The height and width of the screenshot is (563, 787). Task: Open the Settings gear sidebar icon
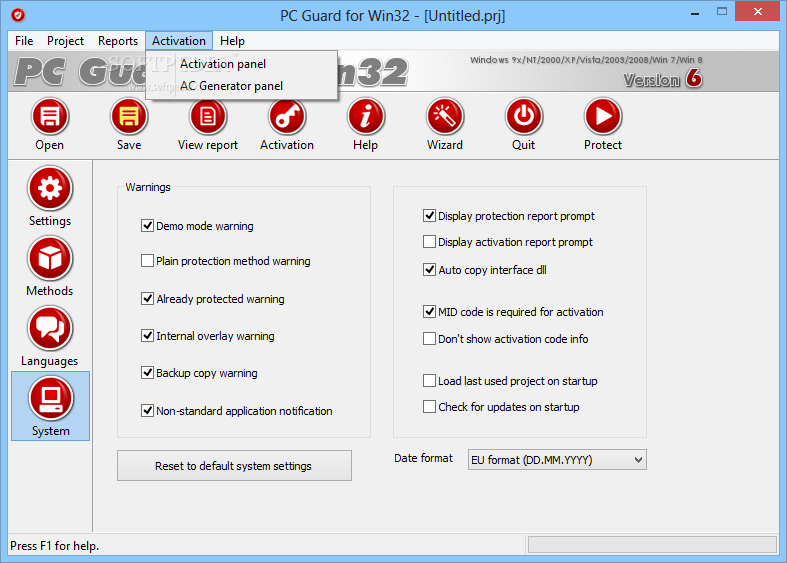pyautogui.click(x=50, y=189)
